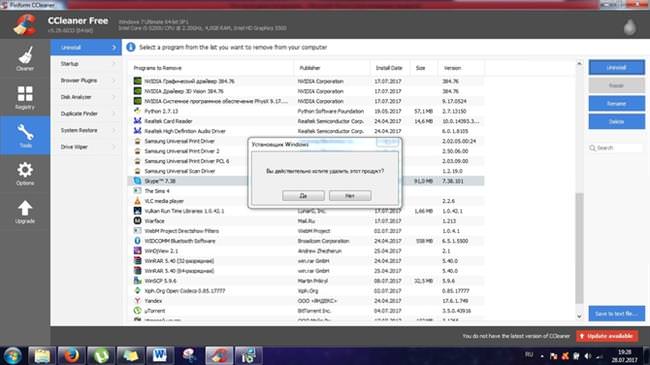Open file explorer from the taskbar
This screenshot has height=365, width=650.
41,356
